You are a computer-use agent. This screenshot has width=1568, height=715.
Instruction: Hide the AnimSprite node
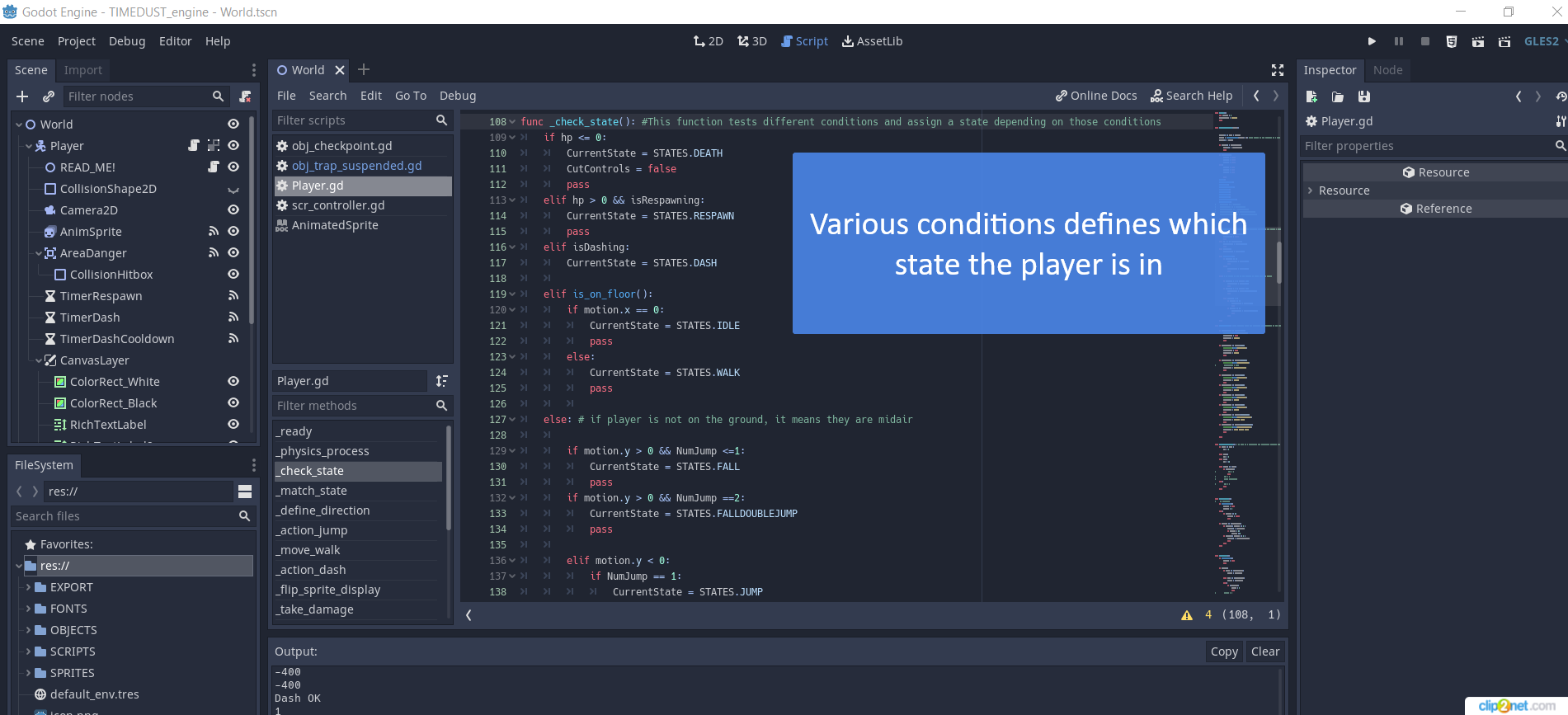point(233,231)
